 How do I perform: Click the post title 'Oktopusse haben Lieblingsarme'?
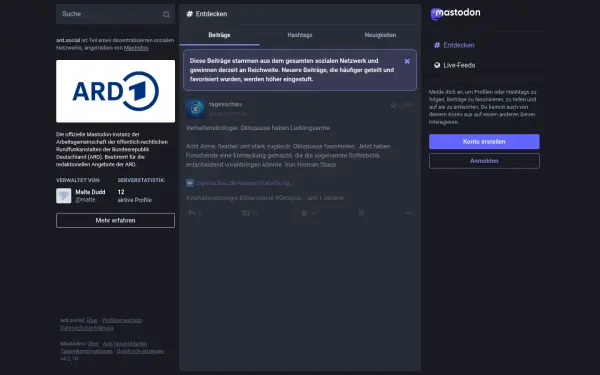(x=285, y=128)
